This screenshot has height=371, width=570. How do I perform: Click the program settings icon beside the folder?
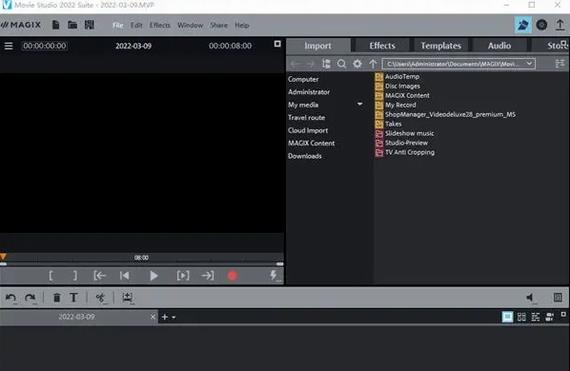89,25
